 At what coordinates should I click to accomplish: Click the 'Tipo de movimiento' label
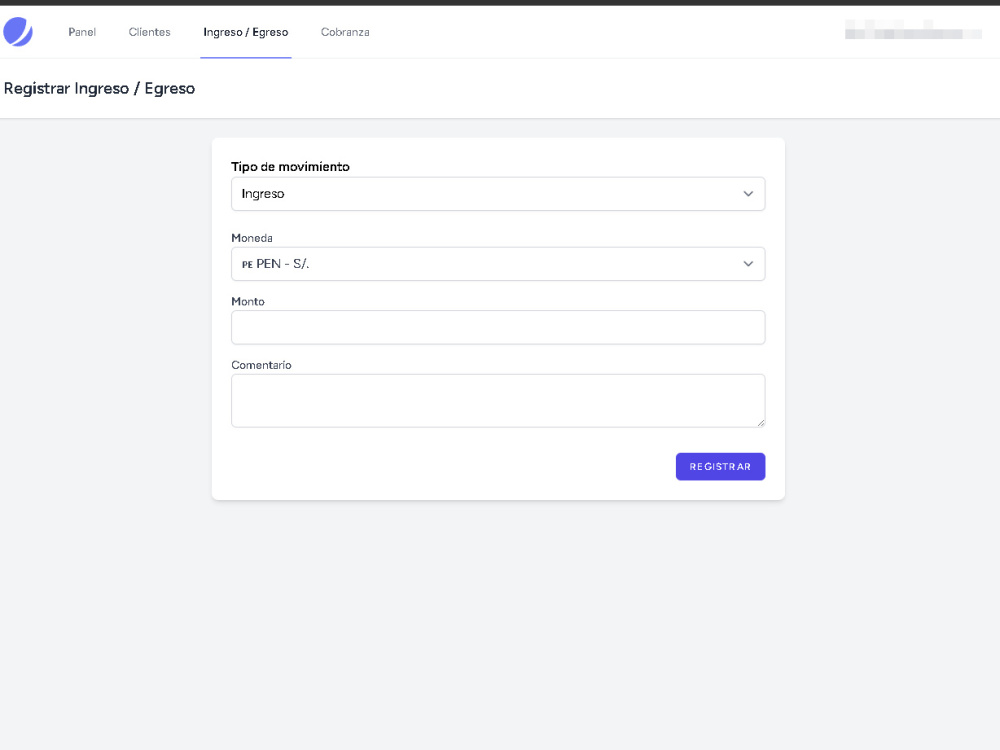point(290,166)
